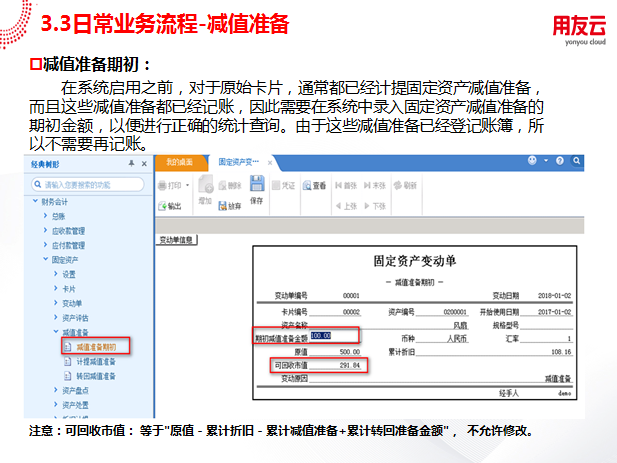Click the 可回收市值 value 291.84
The image size is (617, 463).
350,365
